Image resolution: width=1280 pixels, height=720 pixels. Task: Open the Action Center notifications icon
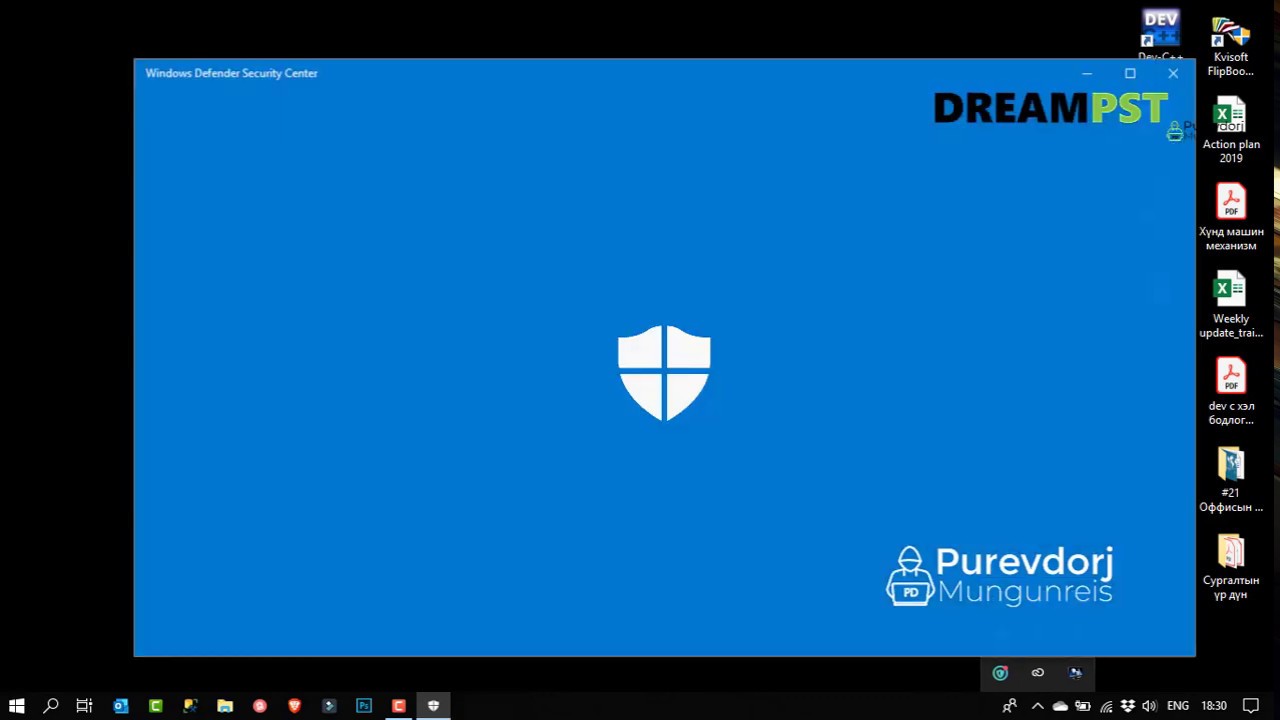1250,706
